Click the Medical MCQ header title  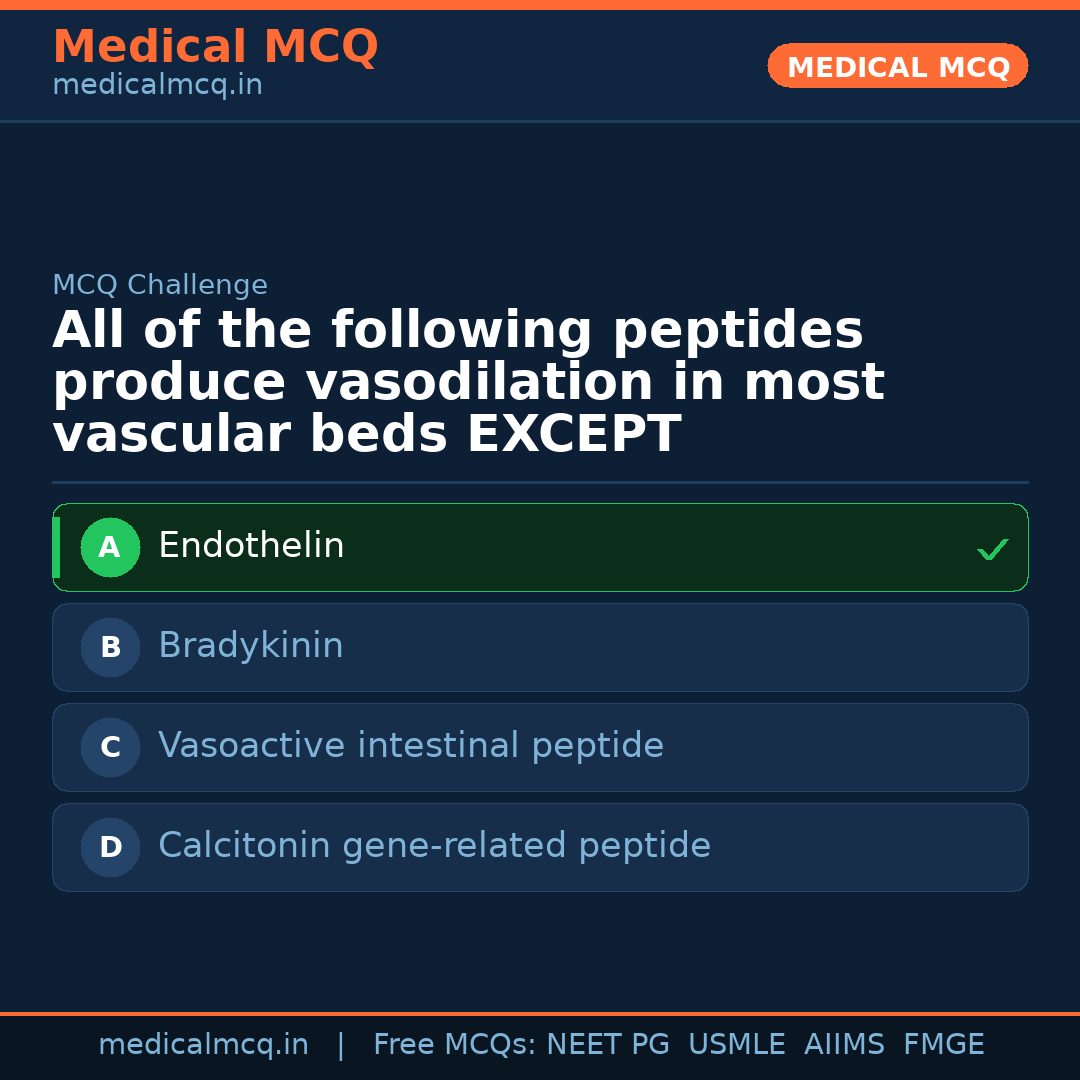coord(215,47)
